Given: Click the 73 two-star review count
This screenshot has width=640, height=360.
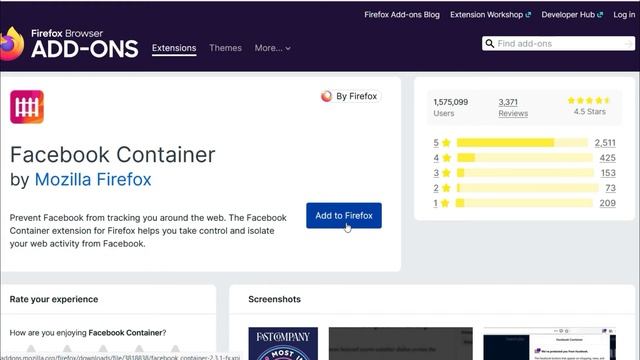Looking at the screenshot, I should [610, 188].
